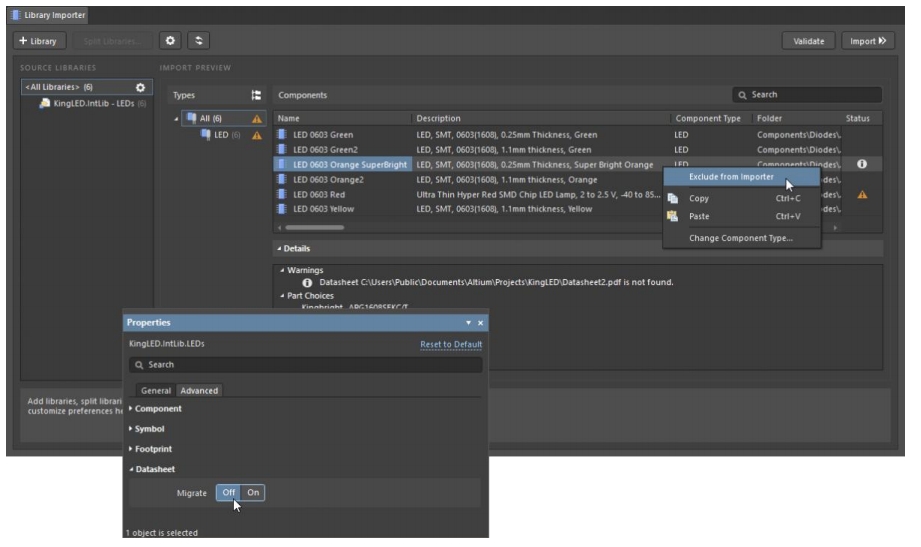This screenshot has width=921, height=547.
Task: Sort by the Status column header
Action: (861, 118)
